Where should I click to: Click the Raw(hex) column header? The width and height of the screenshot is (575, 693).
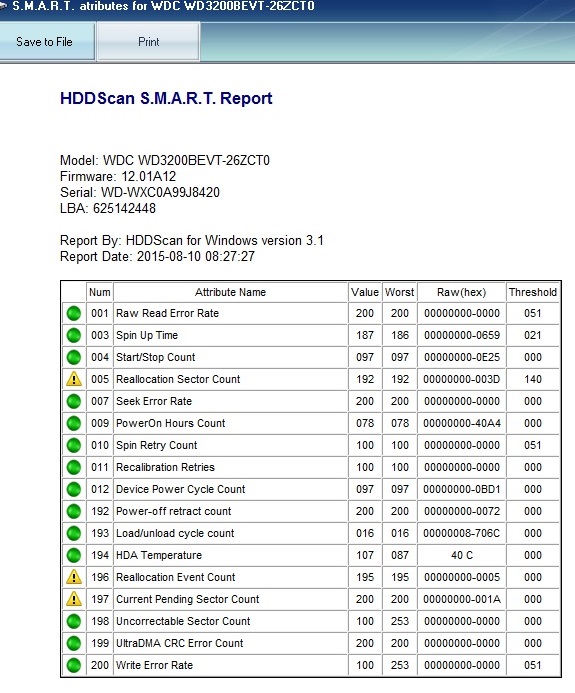461,292
